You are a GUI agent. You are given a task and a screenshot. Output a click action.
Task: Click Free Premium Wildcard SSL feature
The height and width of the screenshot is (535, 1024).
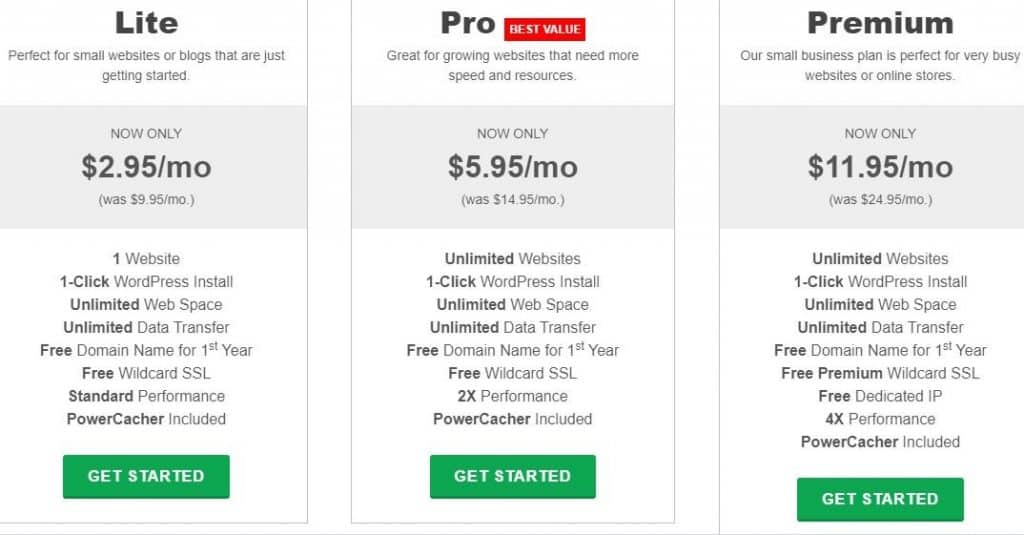pyautogui.click(x=880, y=373)
